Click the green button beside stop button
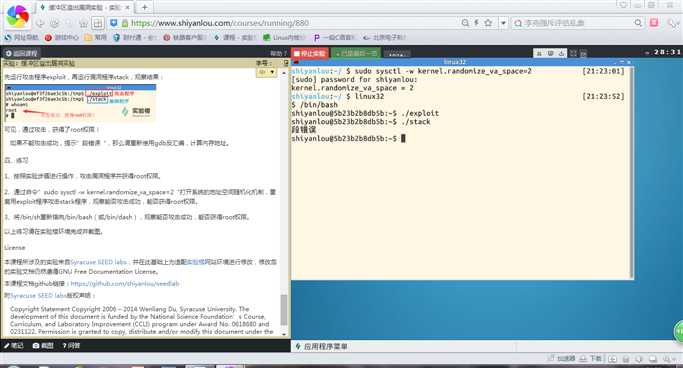 tap(356, 53)
